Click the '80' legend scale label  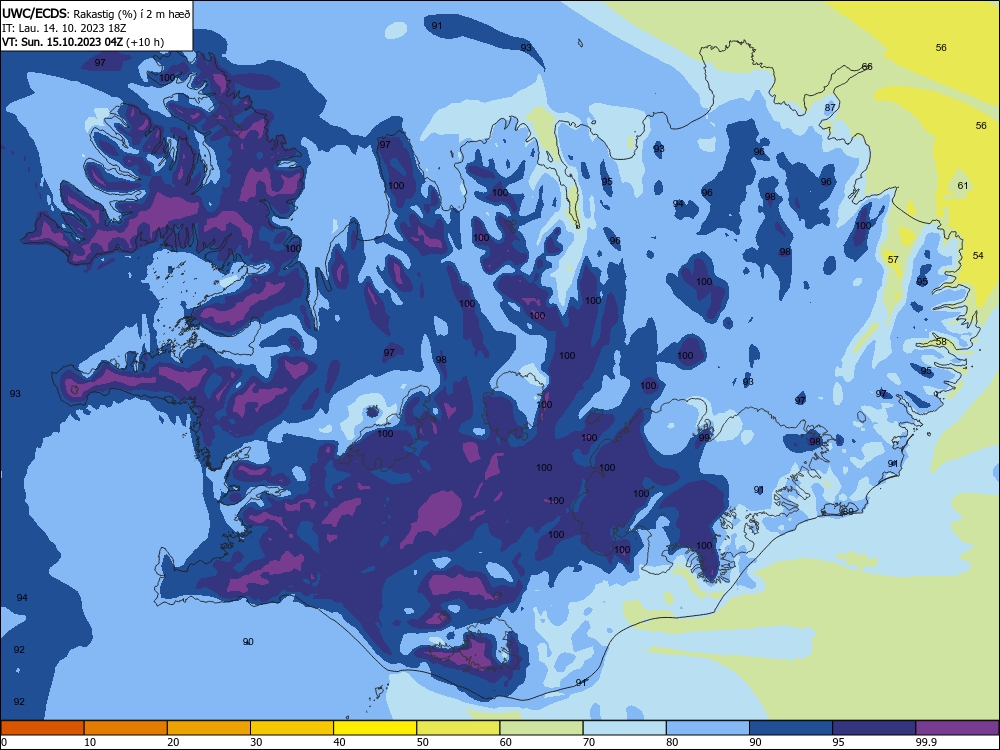672,742
